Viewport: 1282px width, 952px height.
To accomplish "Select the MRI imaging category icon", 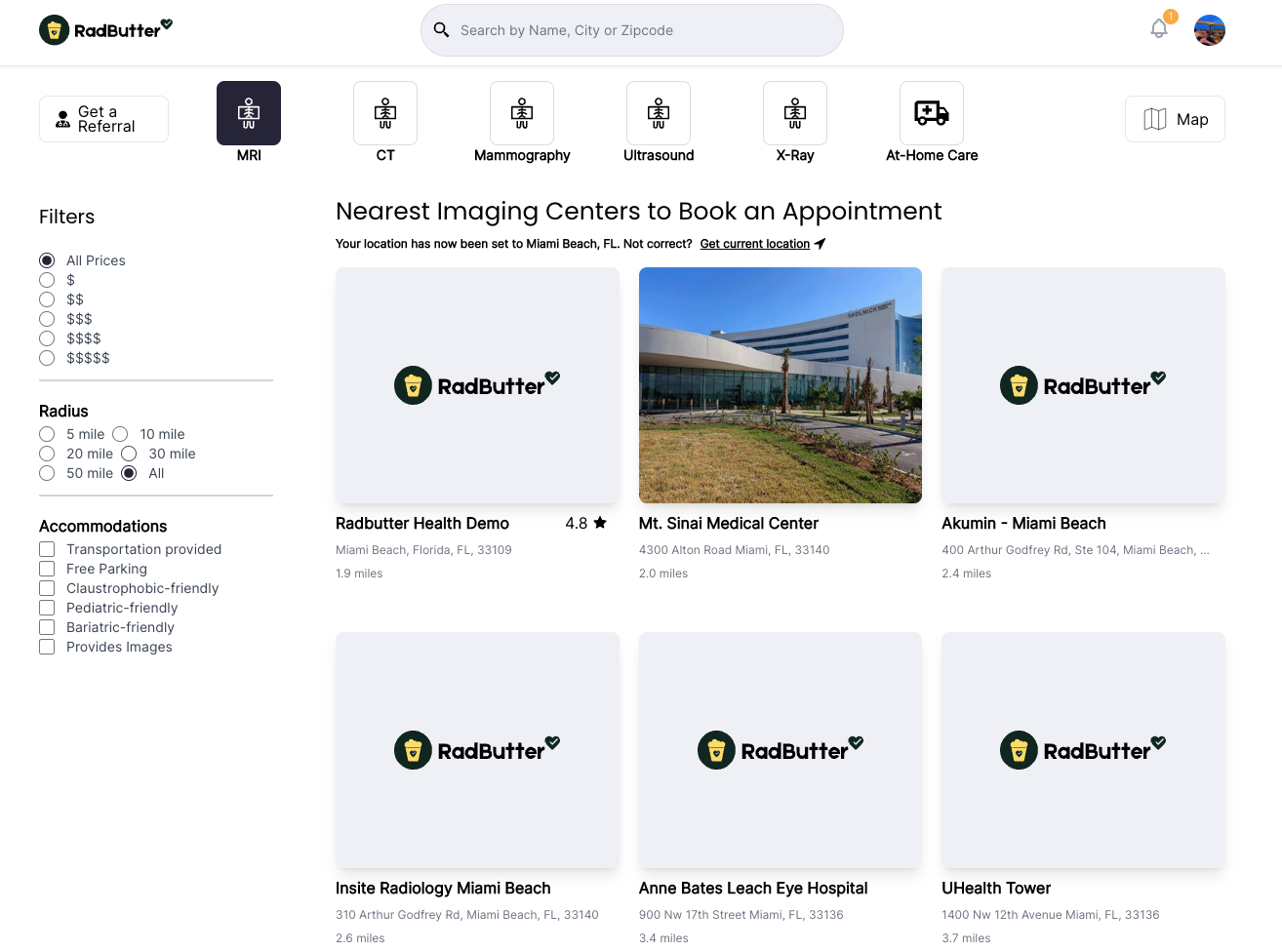I will (249, 113).
